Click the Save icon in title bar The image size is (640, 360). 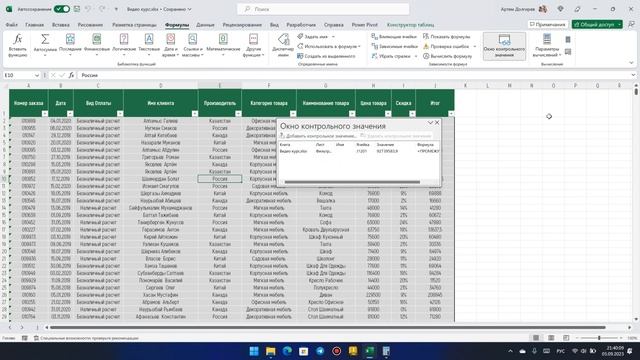[x=77, y=9]
